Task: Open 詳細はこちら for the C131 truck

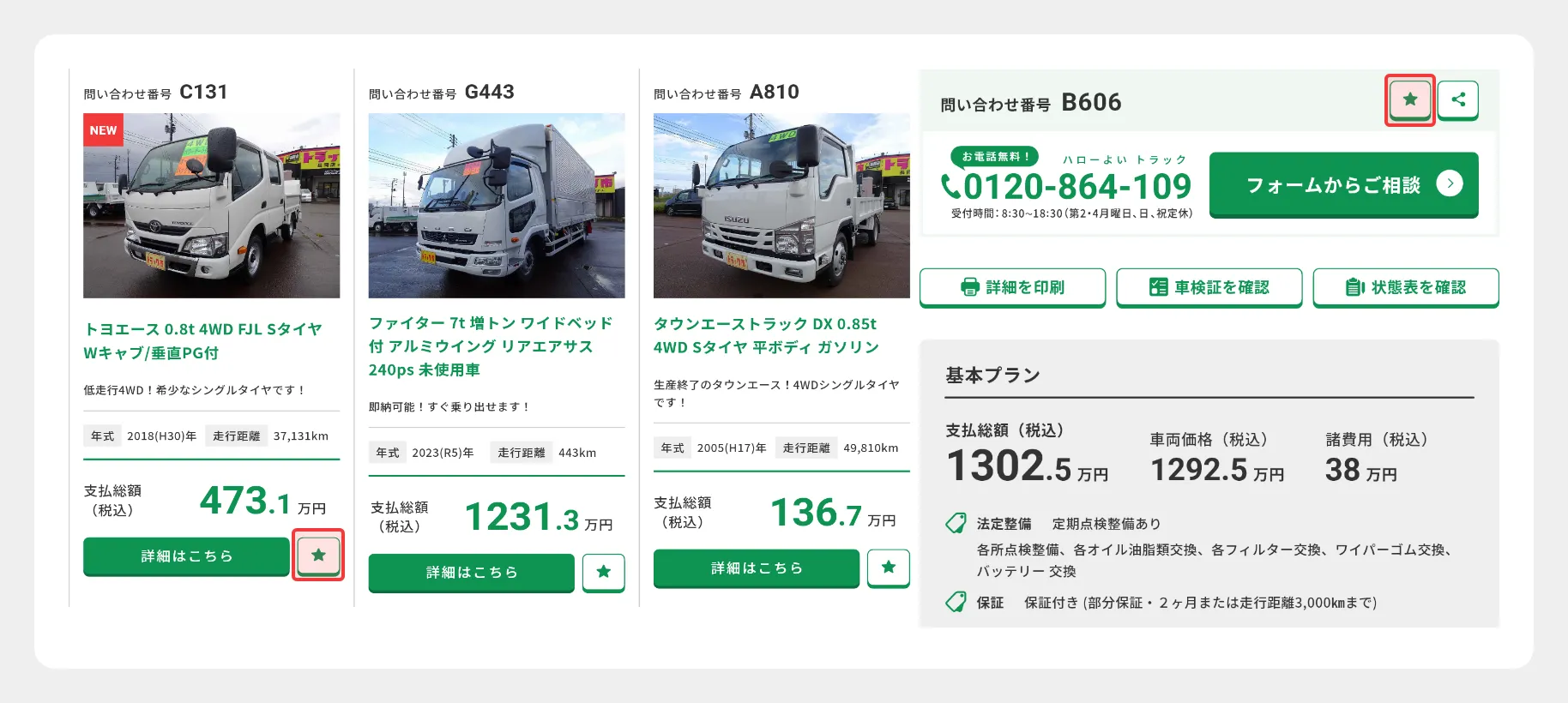Action: [x=186, y=556]
